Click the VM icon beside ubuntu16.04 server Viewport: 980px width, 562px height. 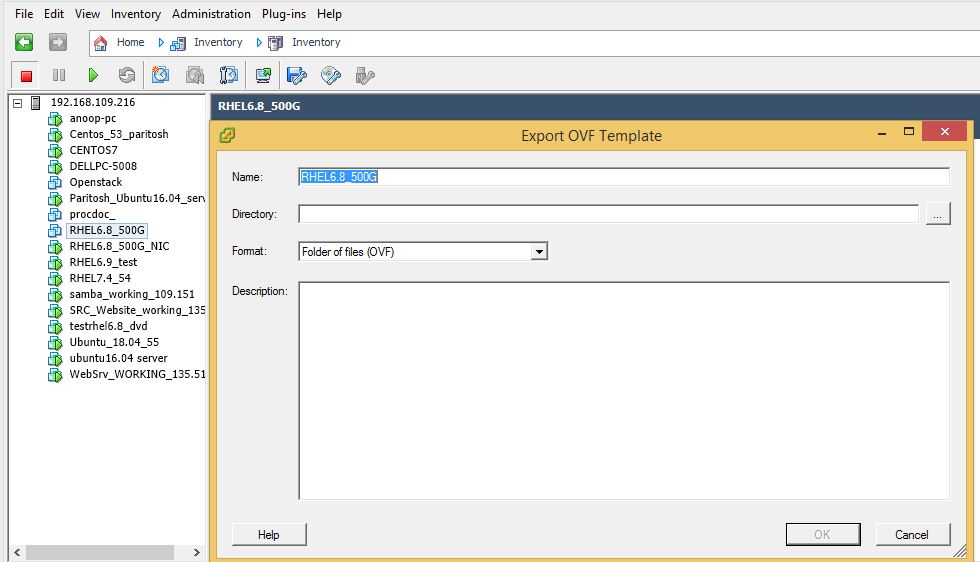(55, 359)
